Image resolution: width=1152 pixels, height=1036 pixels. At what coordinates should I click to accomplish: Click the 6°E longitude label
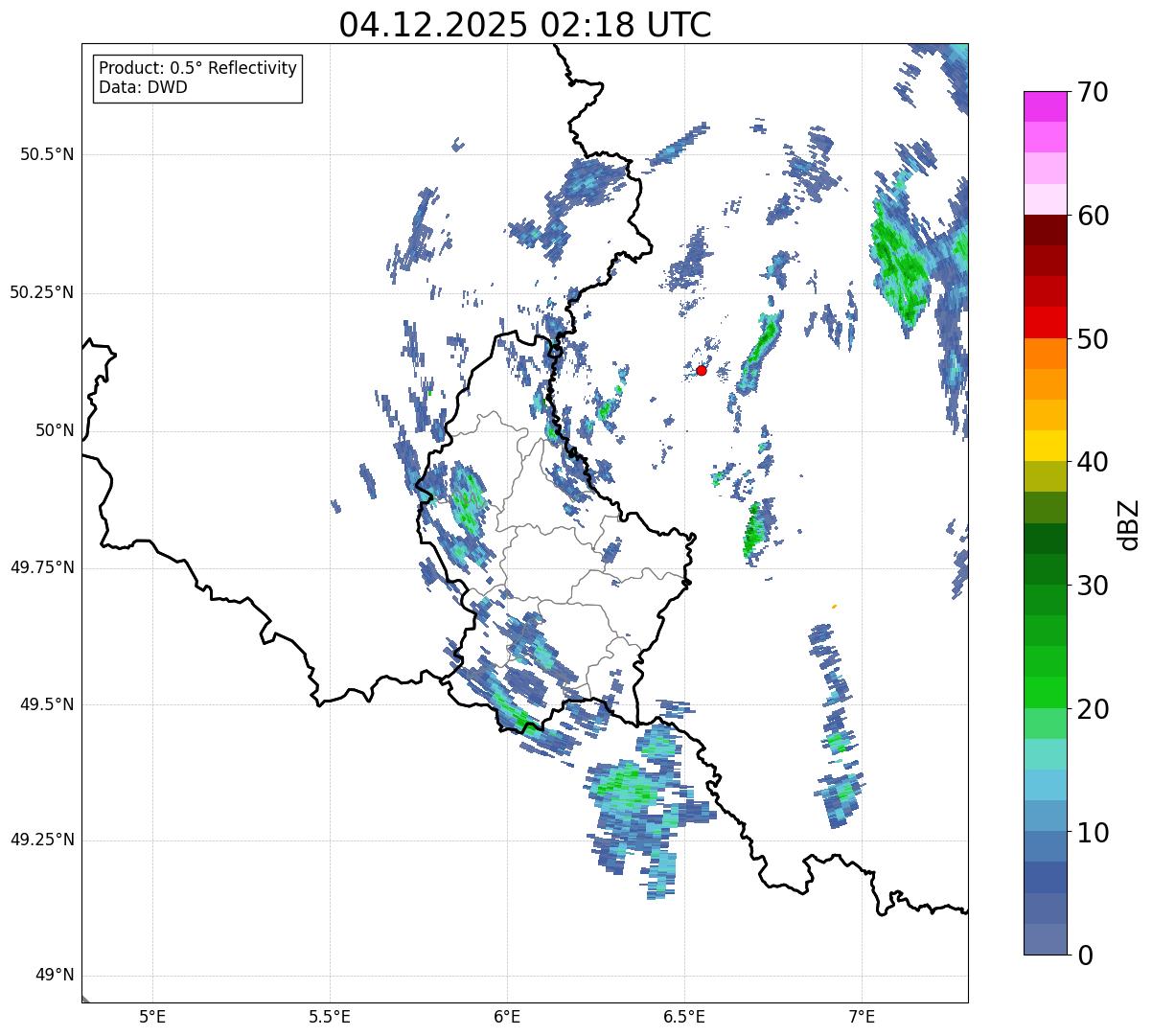pyautogui.click(x=507, y=1016)
